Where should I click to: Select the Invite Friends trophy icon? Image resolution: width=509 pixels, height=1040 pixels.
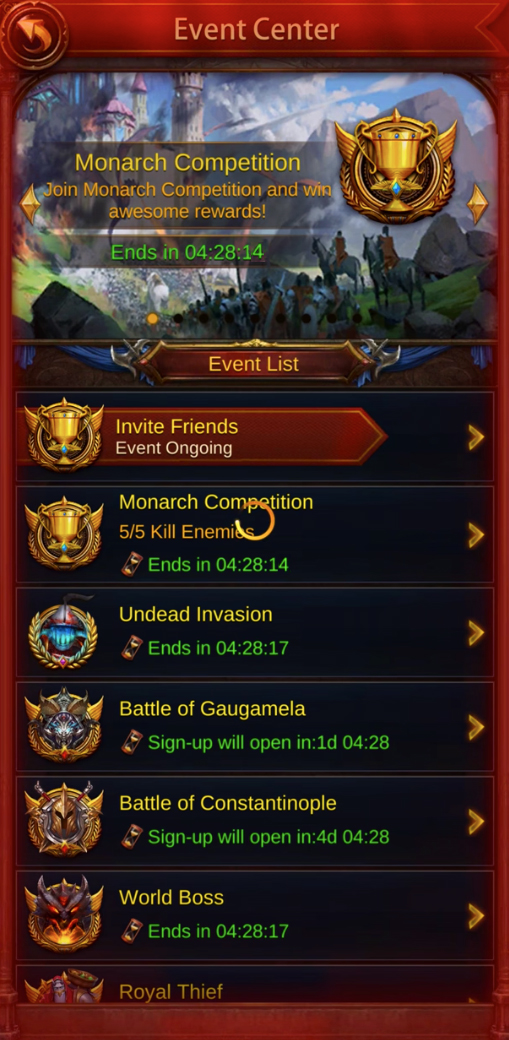(64, 435)
